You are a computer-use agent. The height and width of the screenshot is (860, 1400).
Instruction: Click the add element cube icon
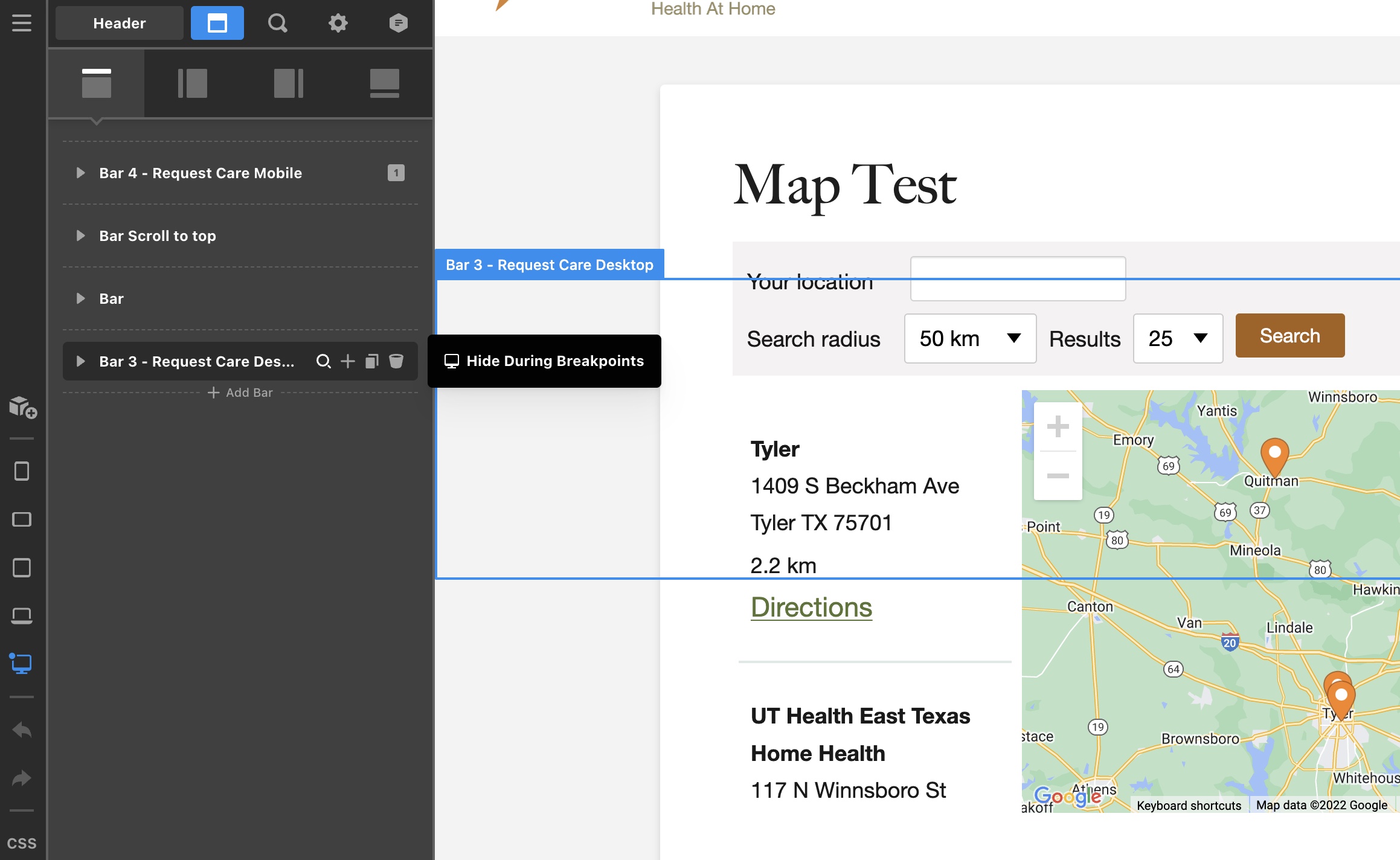click(23, 408)
